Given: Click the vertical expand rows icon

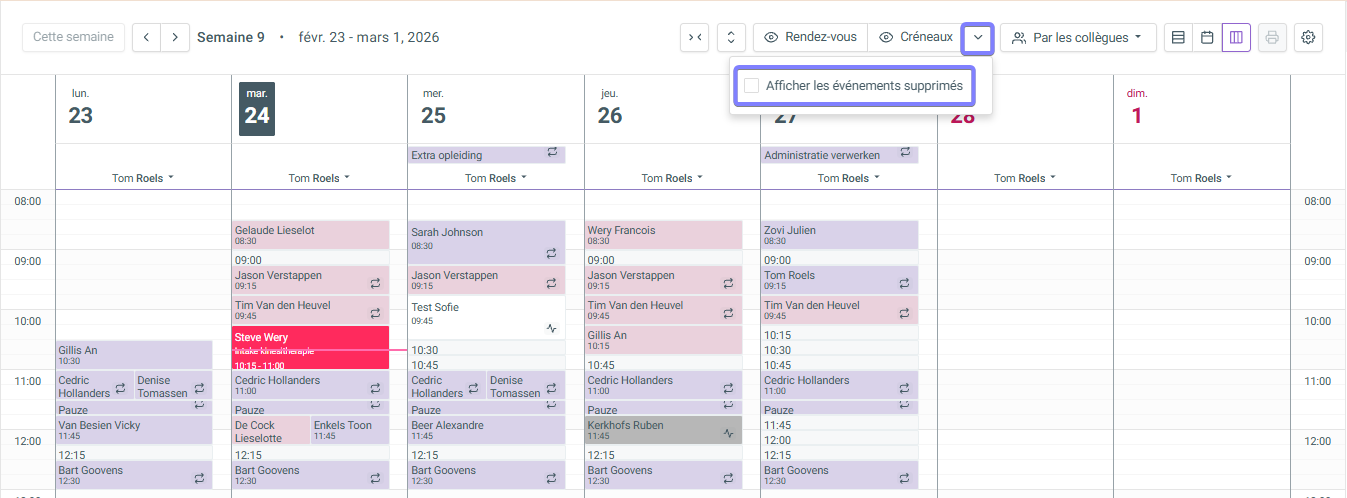Looking at the screenshot, I should coord(731,38).
